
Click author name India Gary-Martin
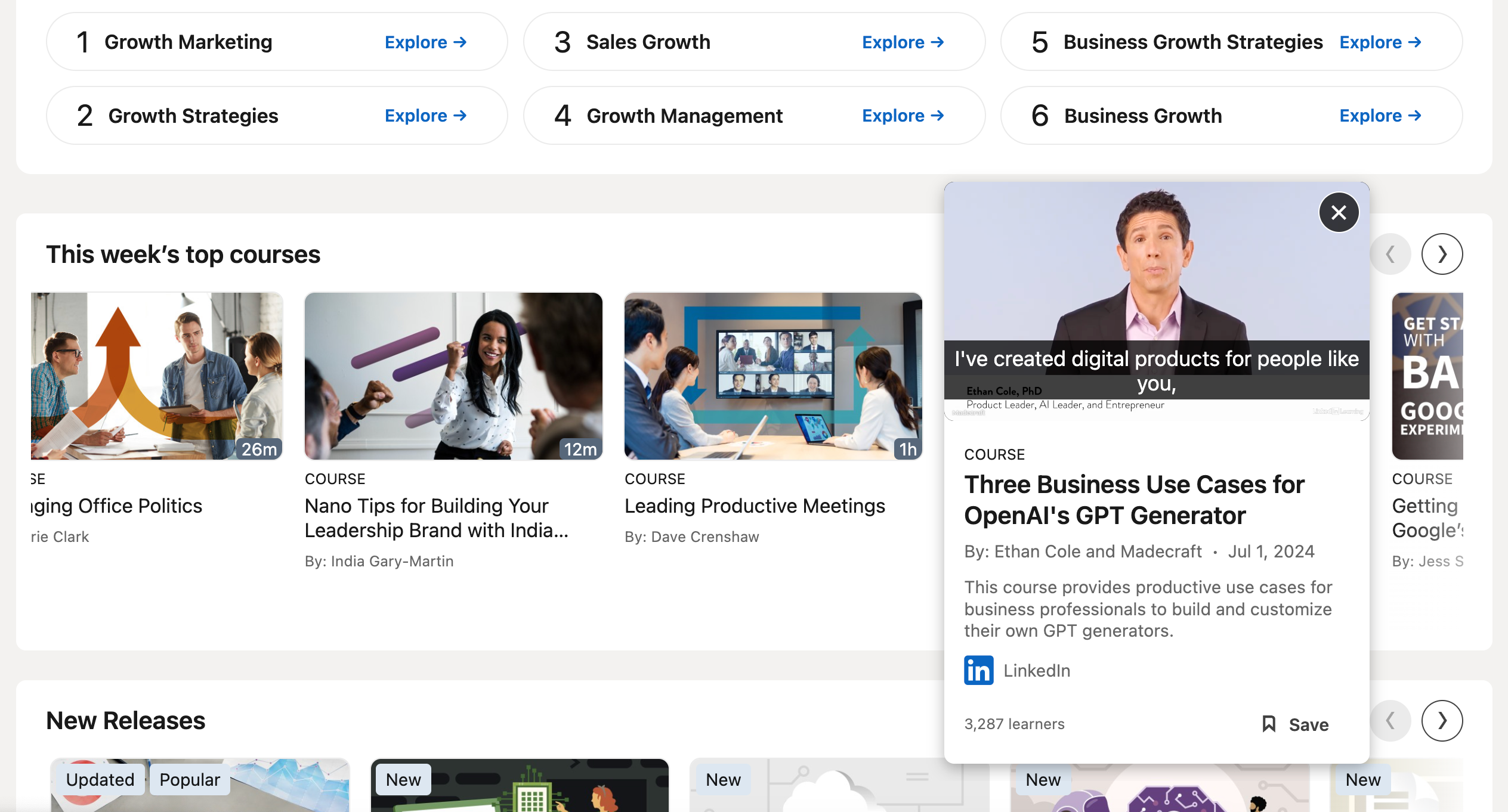392,561
